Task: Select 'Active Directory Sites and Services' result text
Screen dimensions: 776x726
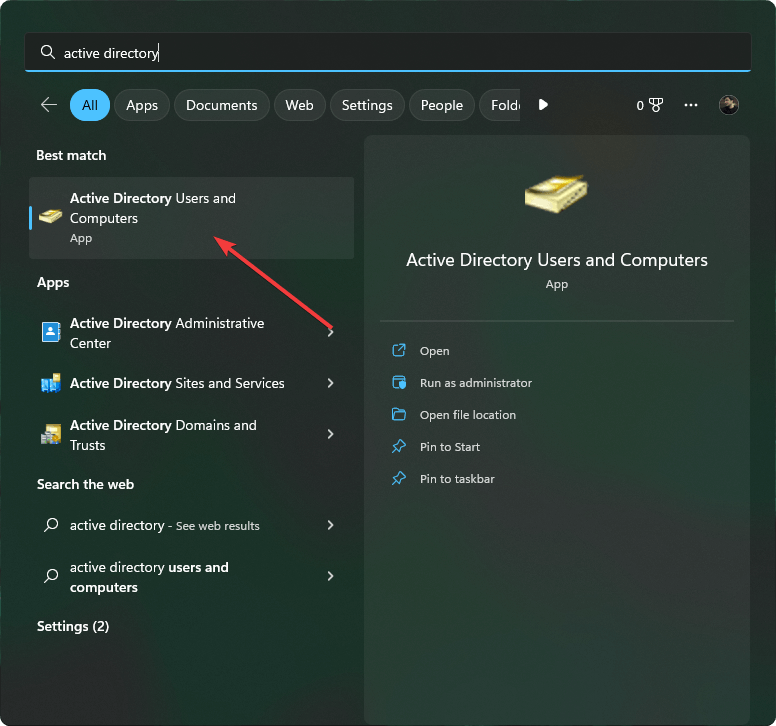Action: click(177, 384)
